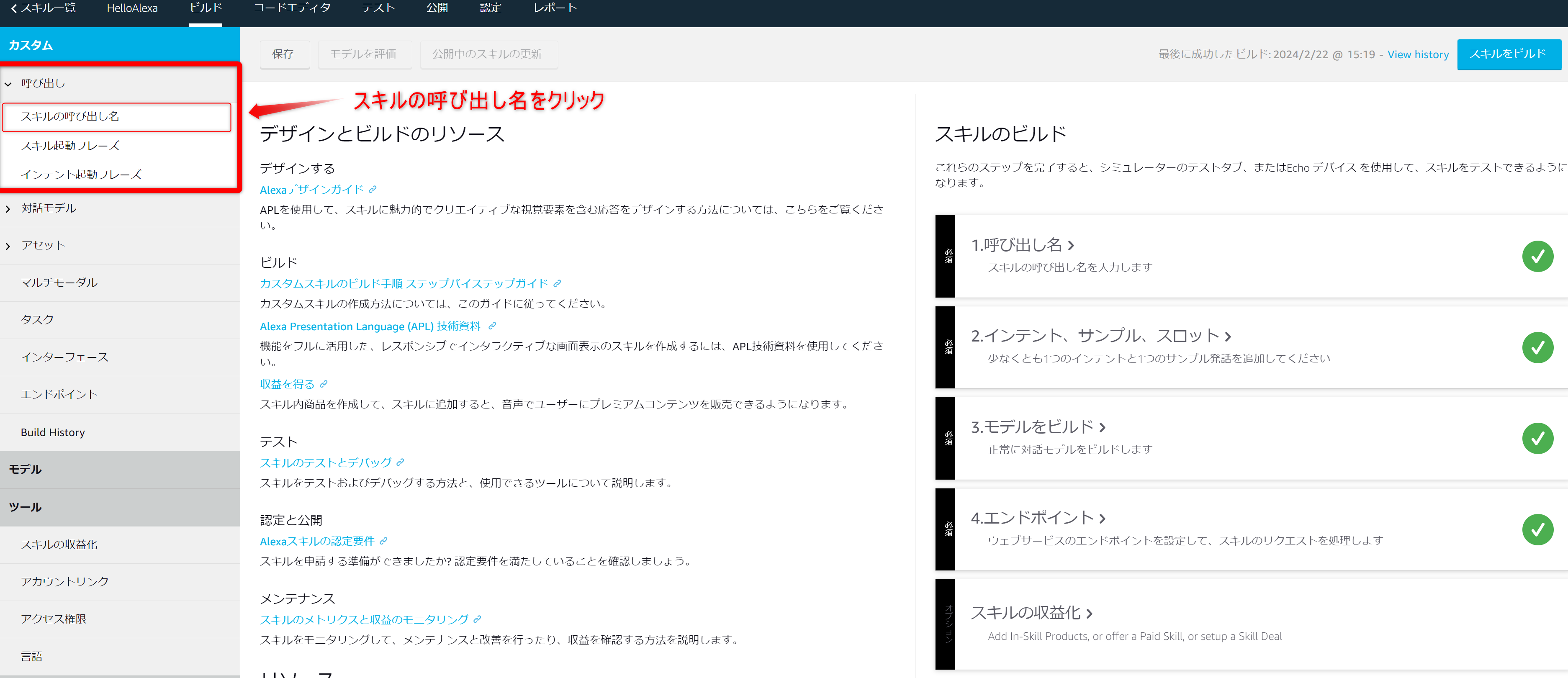Click the external link icon next to Alexaデザインガイド

(372, 189)
